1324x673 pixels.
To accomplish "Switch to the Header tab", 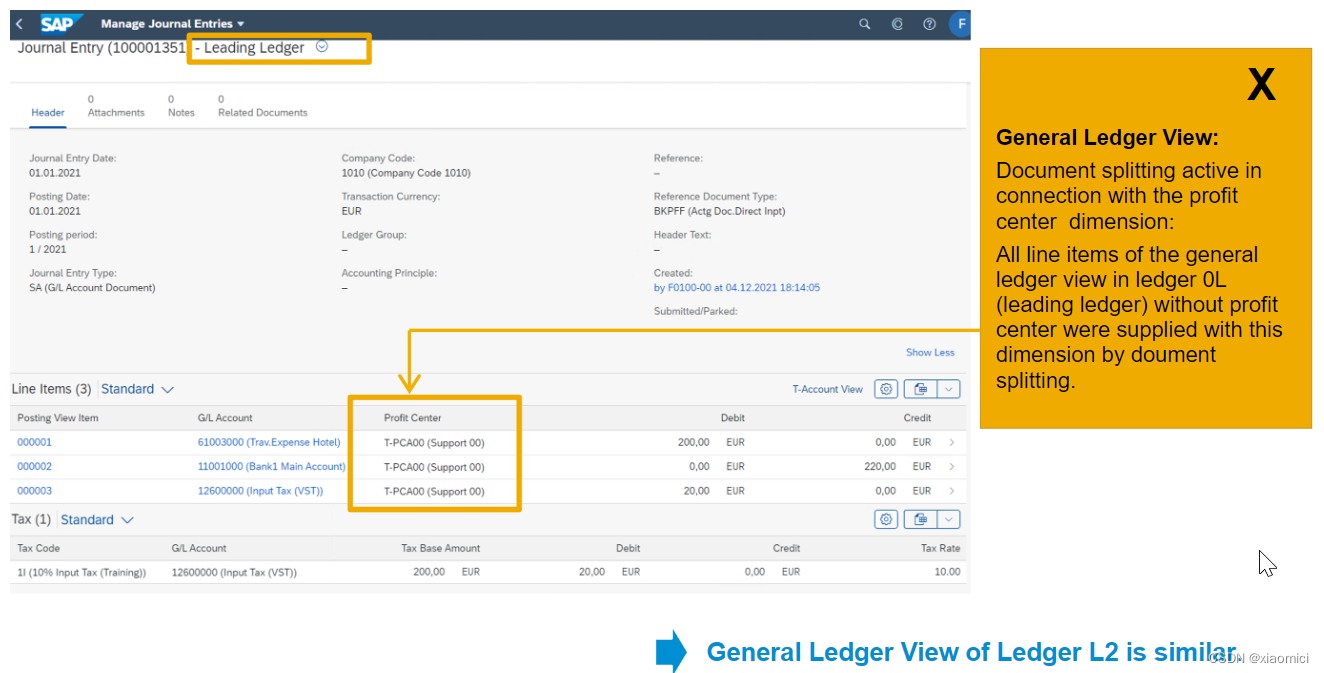I will click(48, 112).
